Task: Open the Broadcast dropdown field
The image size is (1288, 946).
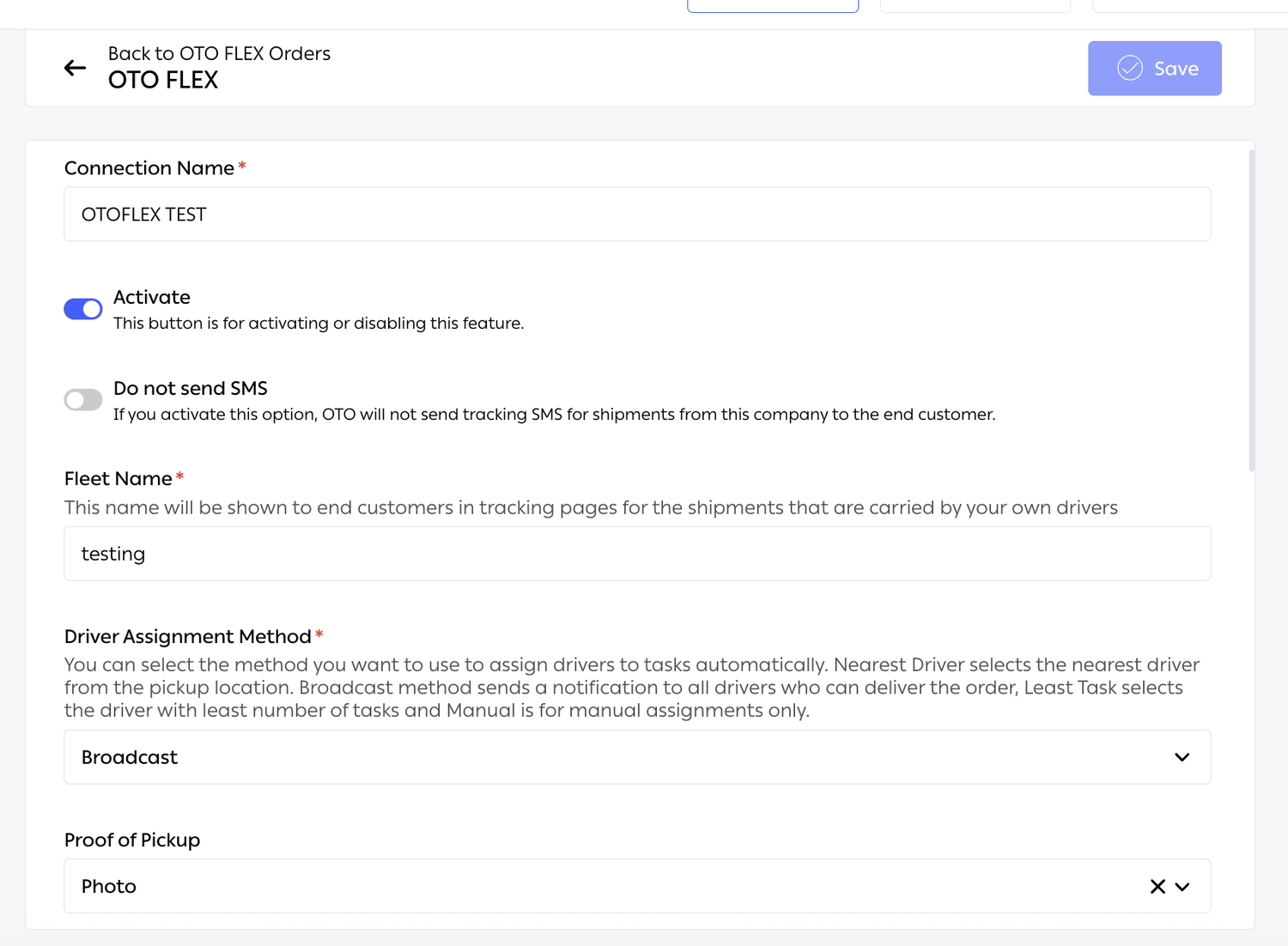Action: tap(637, 757)
